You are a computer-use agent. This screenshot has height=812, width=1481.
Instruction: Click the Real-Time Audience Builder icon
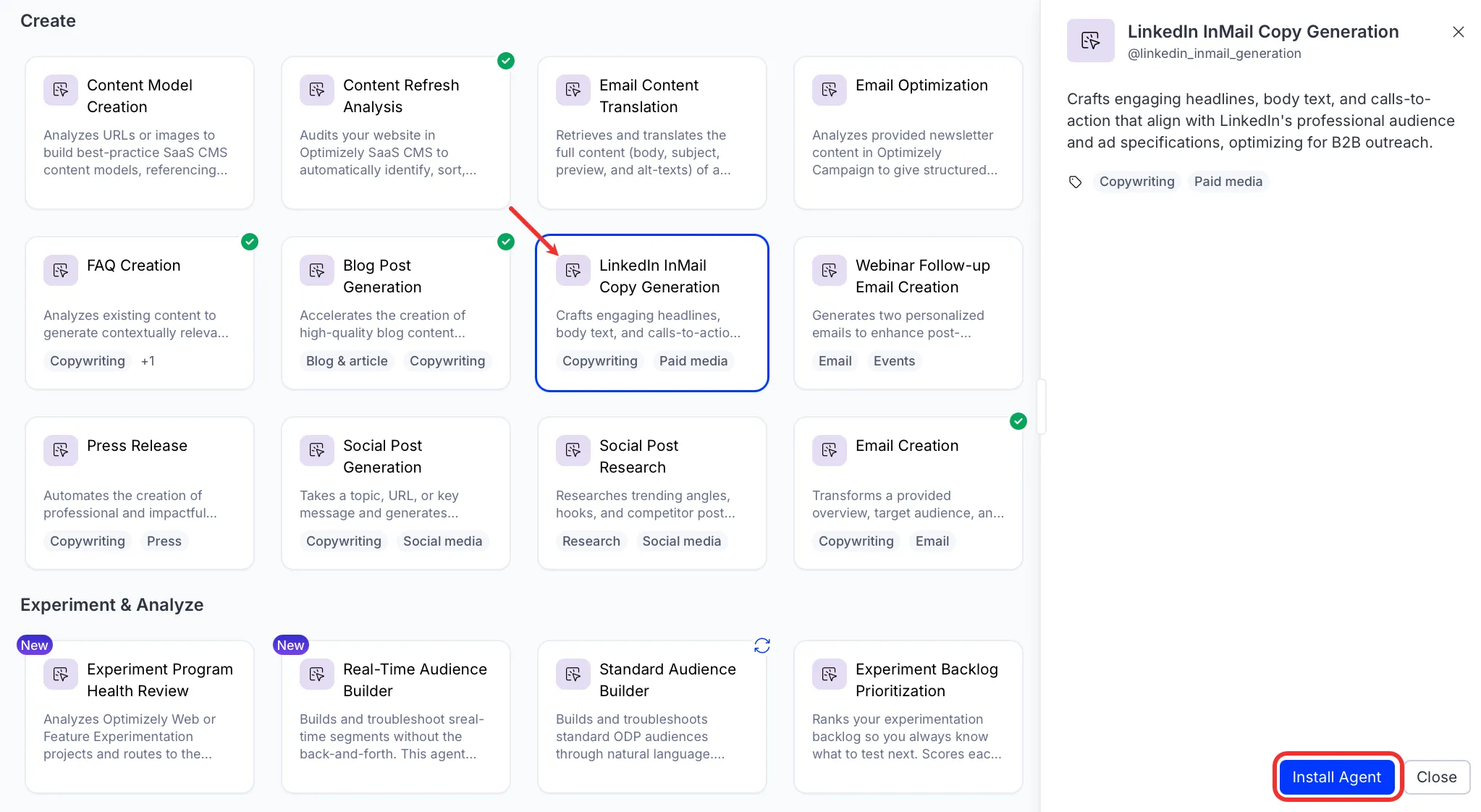point(317,674)
